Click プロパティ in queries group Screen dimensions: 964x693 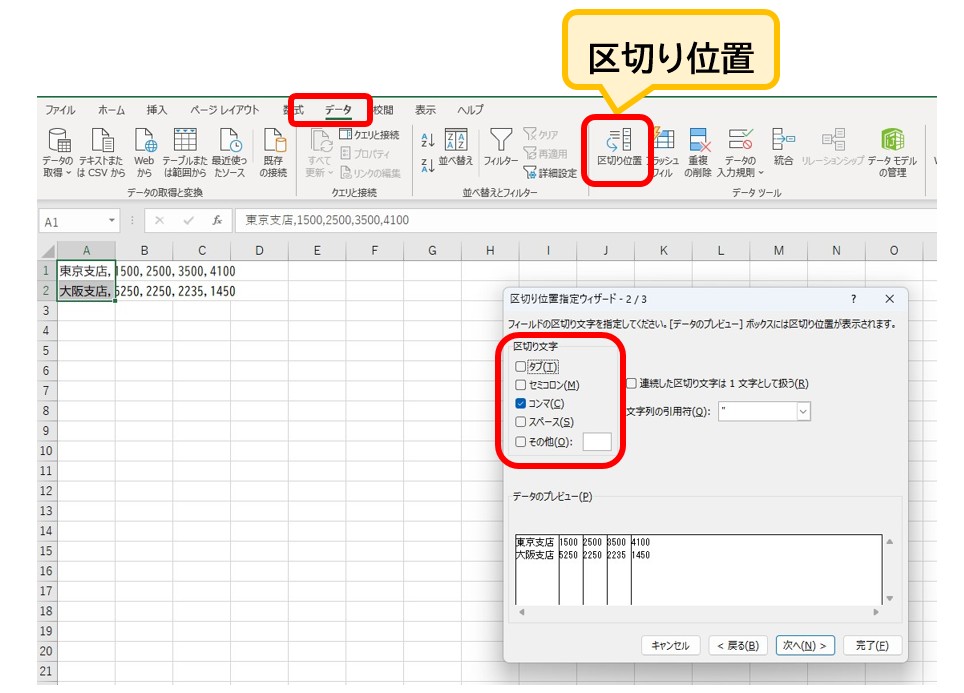[365, 154]
